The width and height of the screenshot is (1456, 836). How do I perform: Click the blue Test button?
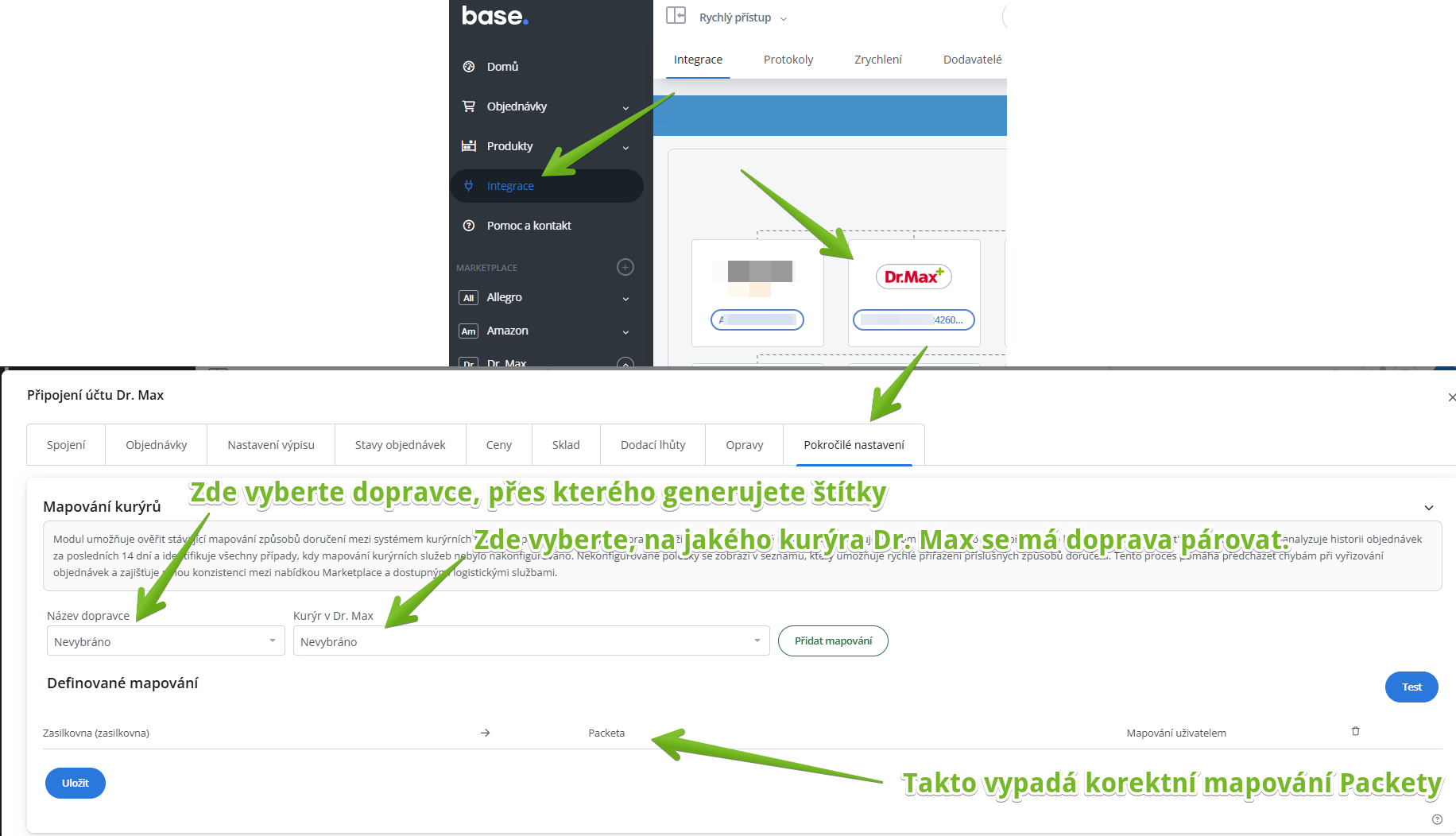pos(1411,687)
